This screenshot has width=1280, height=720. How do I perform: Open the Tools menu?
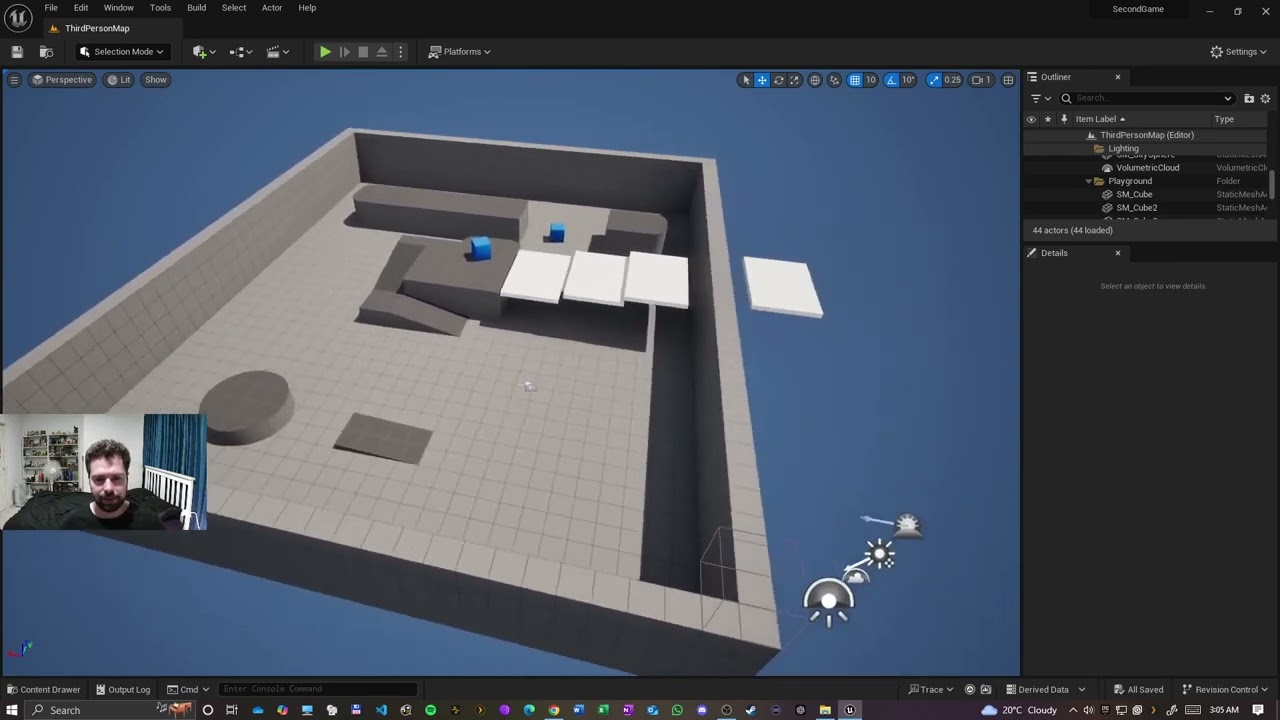160,8
